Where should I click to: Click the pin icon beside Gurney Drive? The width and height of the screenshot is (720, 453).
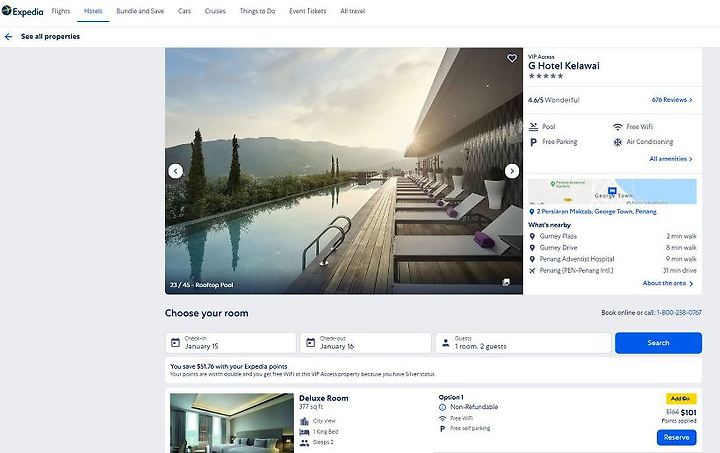pyautogui.click(x=532, y=248)
